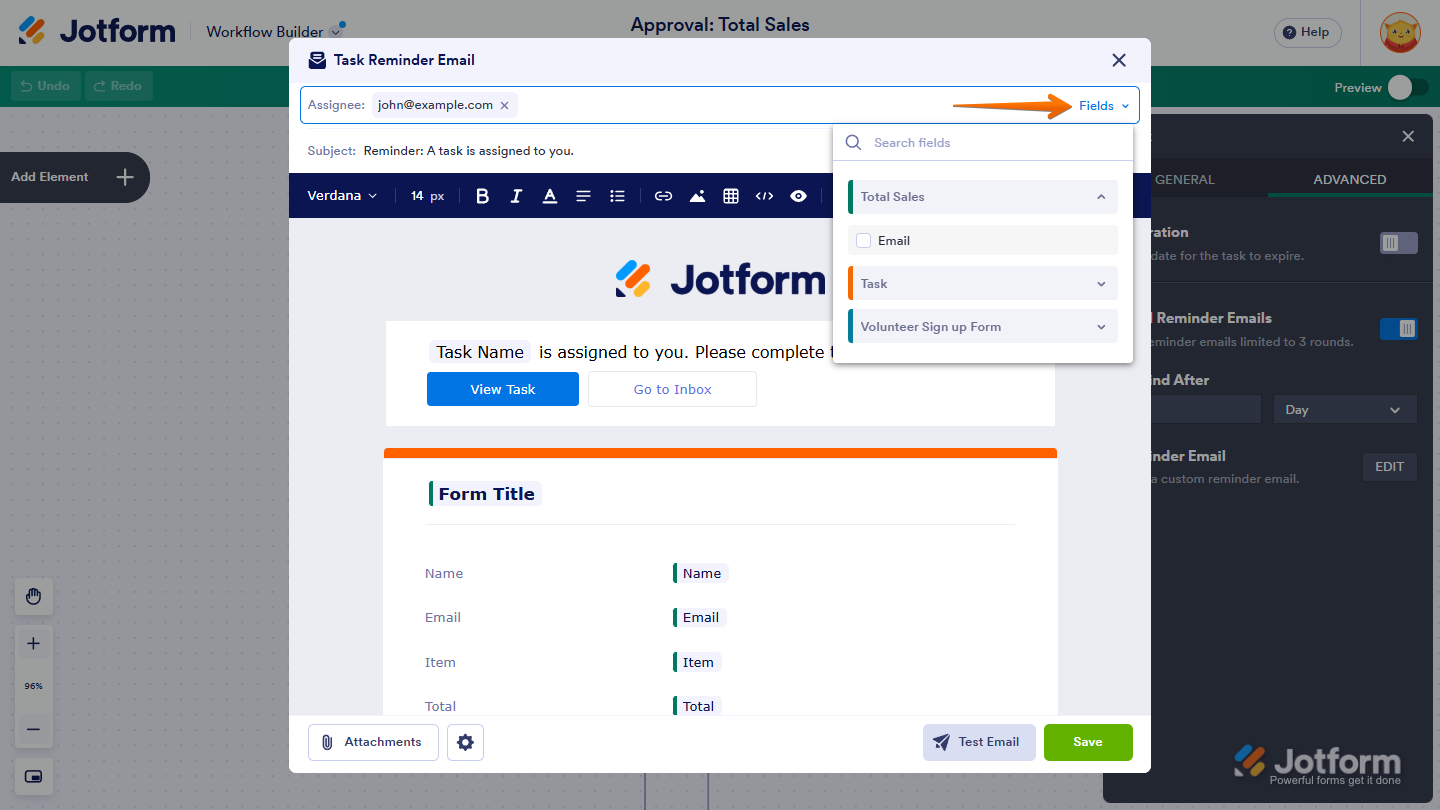Disable the Reminder Emails switch
This screenshot has height=810, width=1440.
coord(1398,328)
